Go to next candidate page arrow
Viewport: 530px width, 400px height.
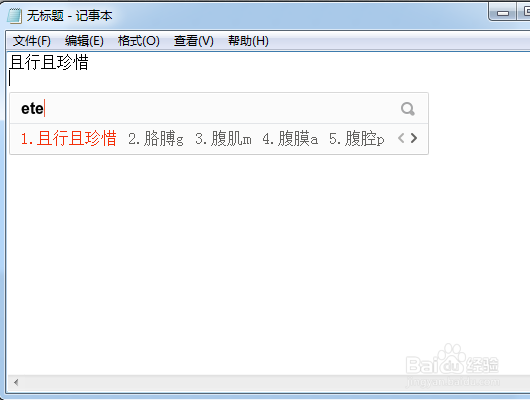coord(414,138)
